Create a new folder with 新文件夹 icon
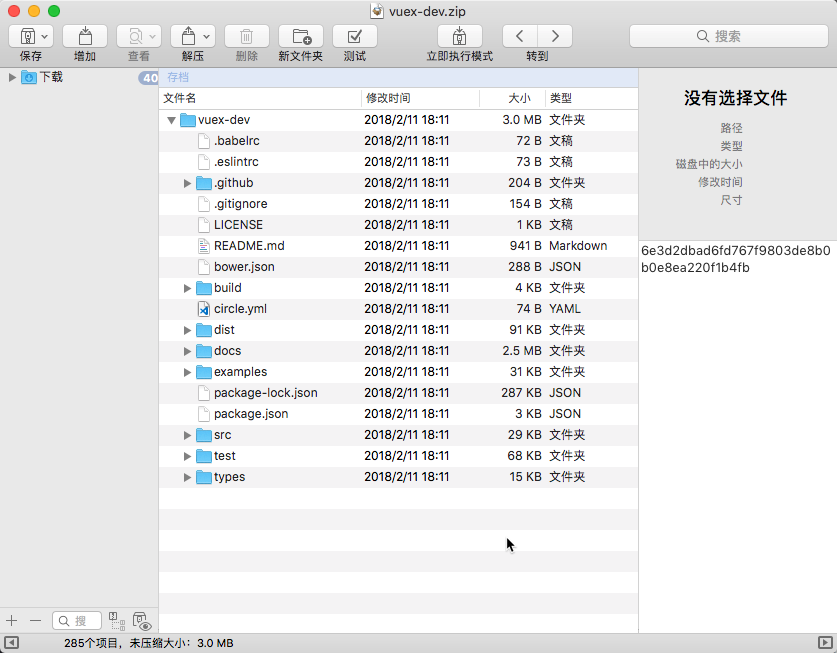Screen dimensions: 837x653 click(301, 36)
